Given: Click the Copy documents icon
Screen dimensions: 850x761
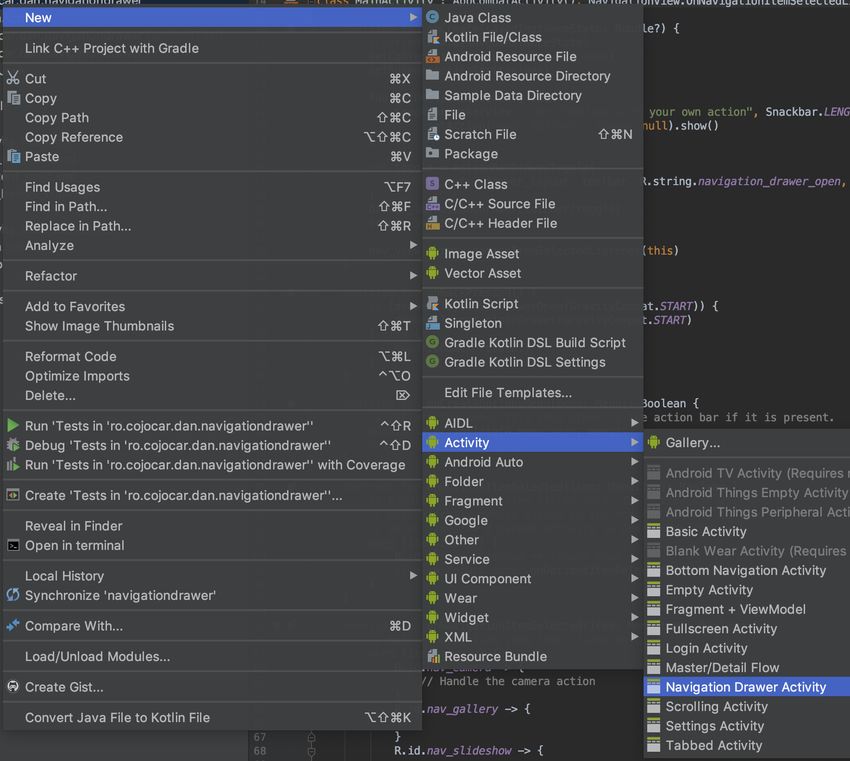Looking at the screenshot, I should pyautogui.click(x=13, y=98).
